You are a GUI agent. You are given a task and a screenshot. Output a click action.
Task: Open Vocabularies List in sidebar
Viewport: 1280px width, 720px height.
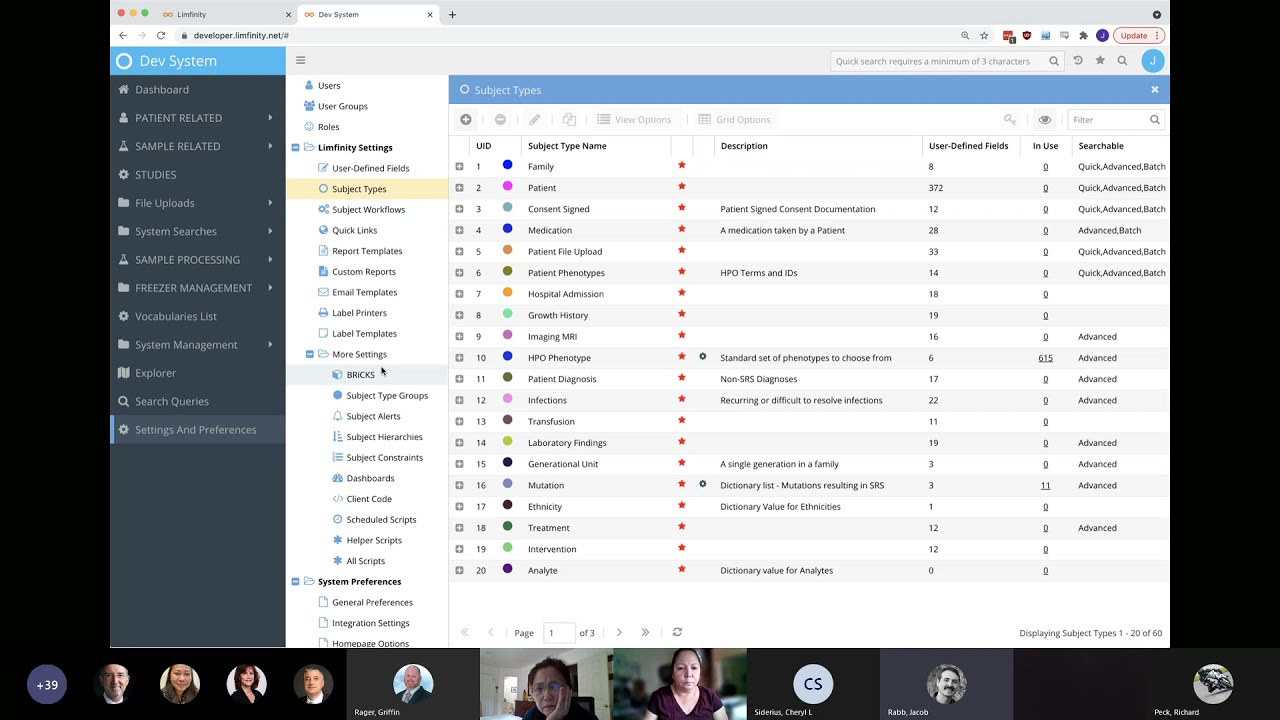[x=197, y=316]
